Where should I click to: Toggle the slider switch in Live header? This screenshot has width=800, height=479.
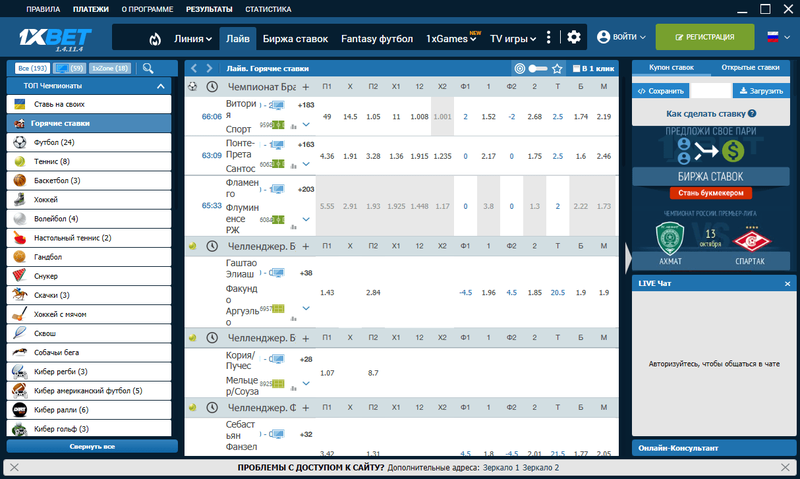538,68
